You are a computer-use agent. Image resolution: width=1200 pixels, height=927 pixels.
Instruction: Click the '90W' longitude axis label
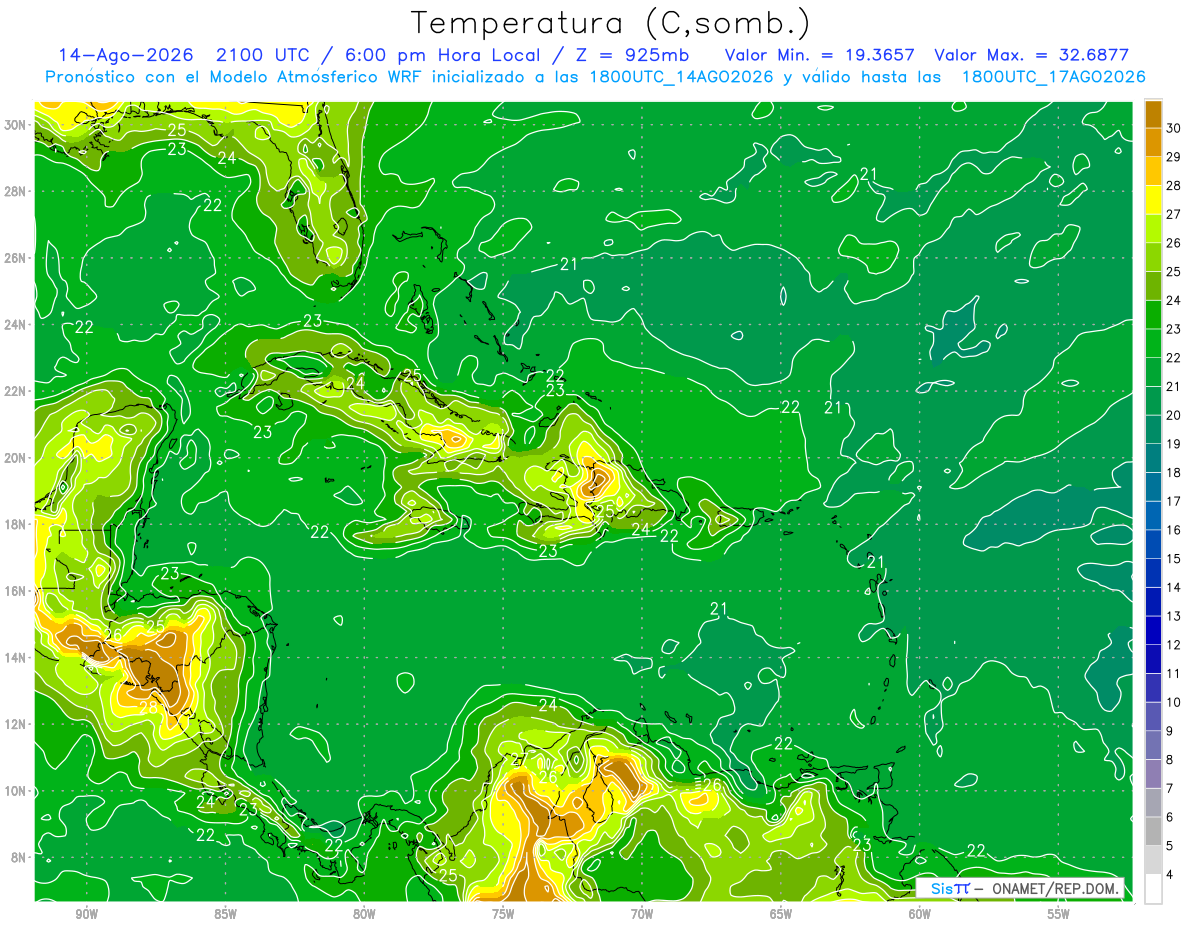pyautogui.click(x=86, y=914)
